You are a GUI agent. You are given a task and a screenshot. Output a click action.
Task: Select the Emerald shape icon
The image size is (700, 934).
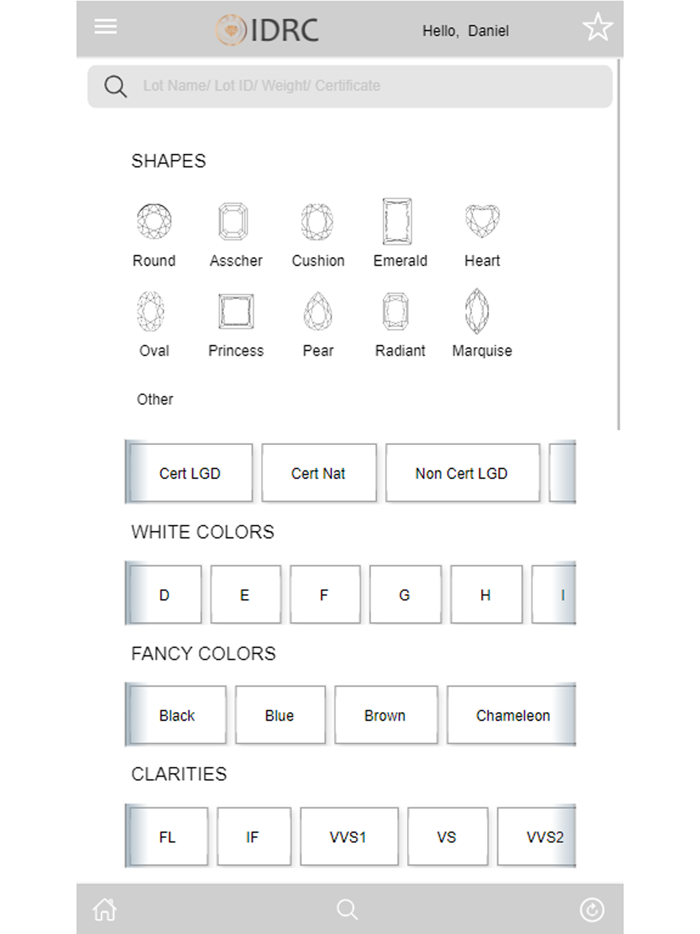pyautogui.click(x=398, y=220)
